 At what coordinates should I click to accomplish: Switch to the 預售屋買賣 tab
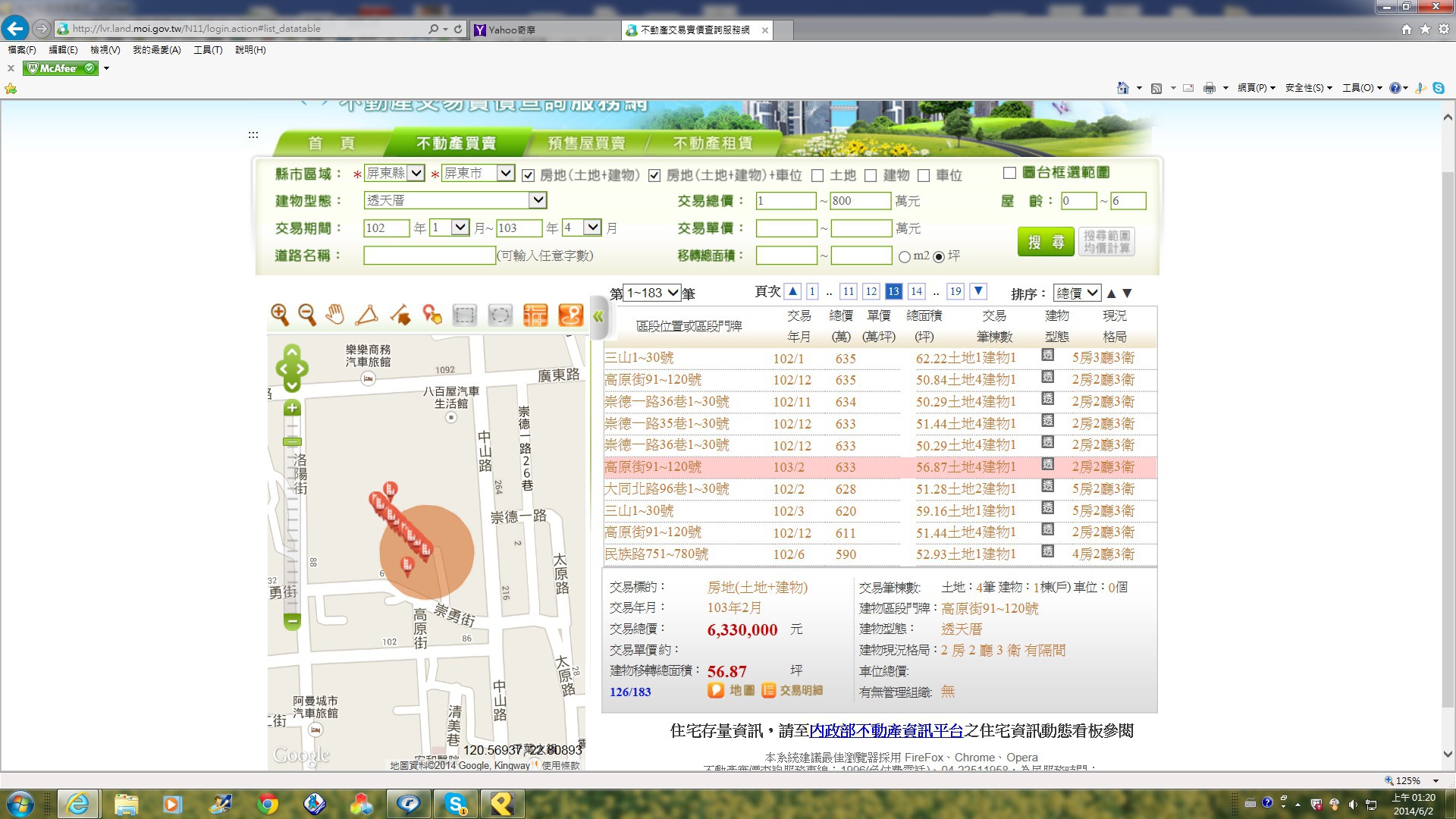point(586,143)
